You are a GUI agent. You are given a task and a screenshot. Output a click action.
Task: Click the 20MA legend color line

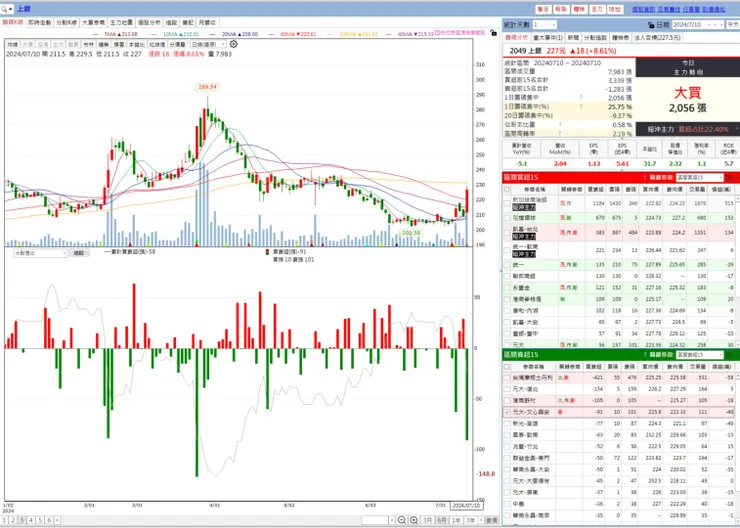pyautogui.click(x=213, y=34)
